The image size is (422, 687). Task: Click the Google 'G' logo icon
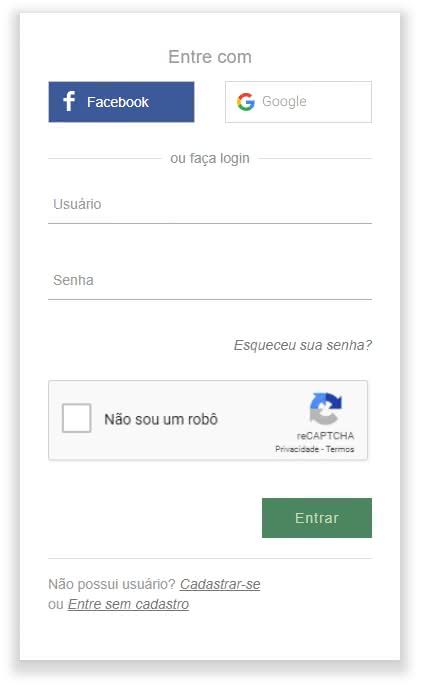point(245,102)
